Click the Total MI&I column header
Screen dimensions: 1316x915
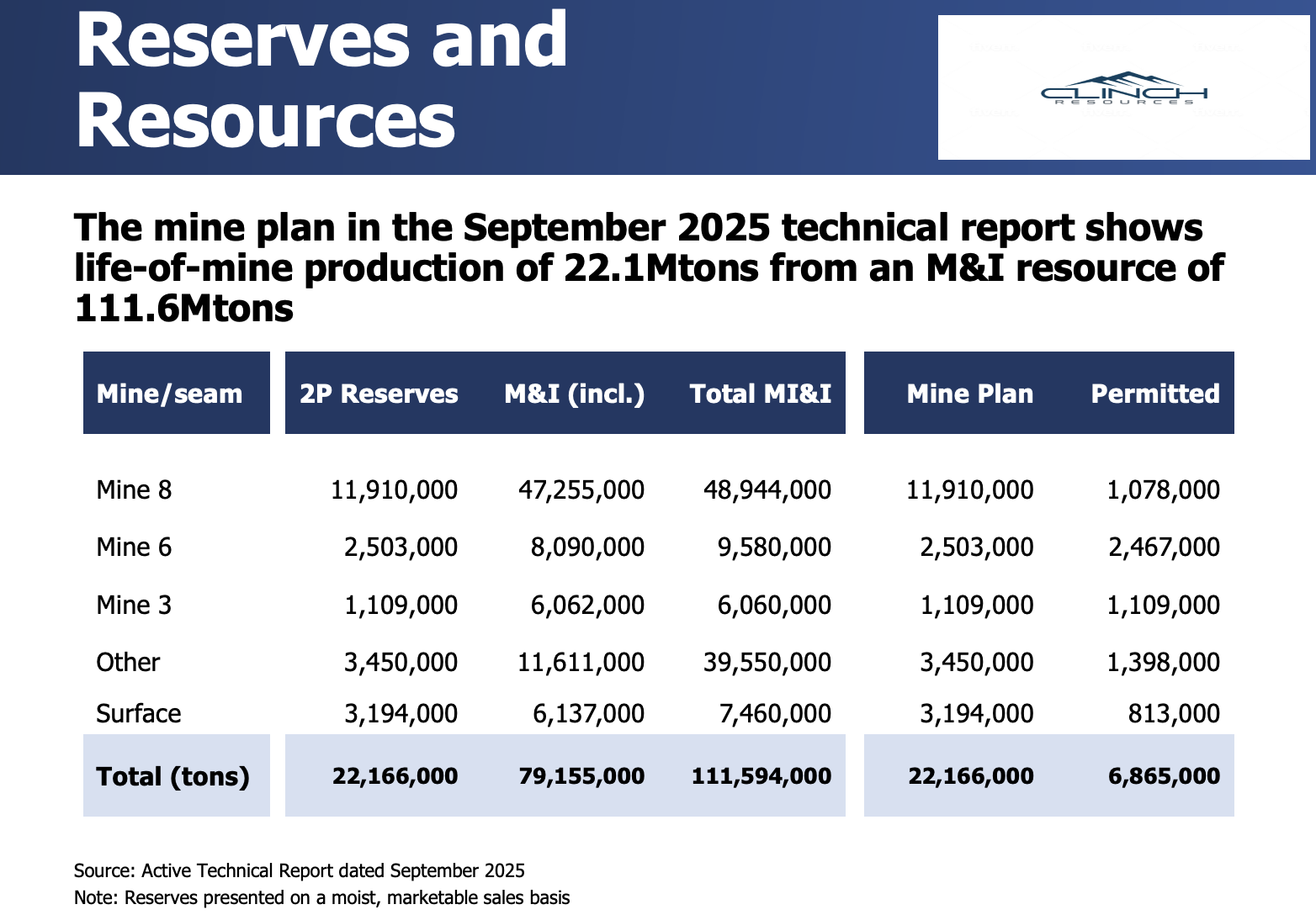coord(760,394)
